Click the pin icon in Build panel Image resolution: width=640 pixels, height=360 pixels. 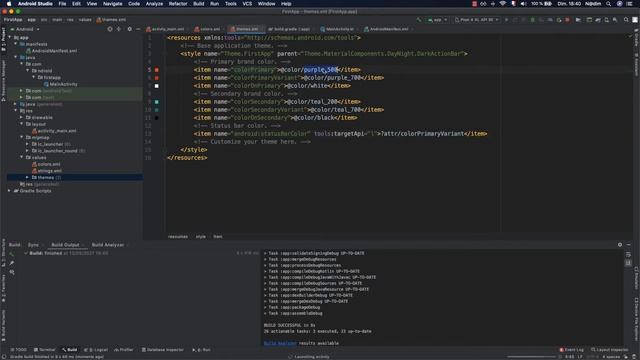12,263
